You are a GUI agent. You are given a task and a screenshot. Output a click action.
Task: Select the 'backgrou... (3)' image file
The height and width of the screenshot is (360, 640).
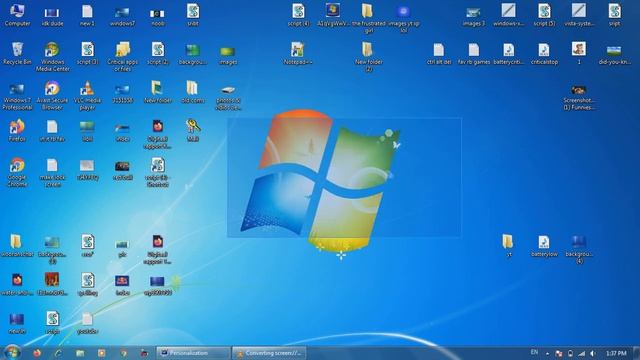pos(52,249)
